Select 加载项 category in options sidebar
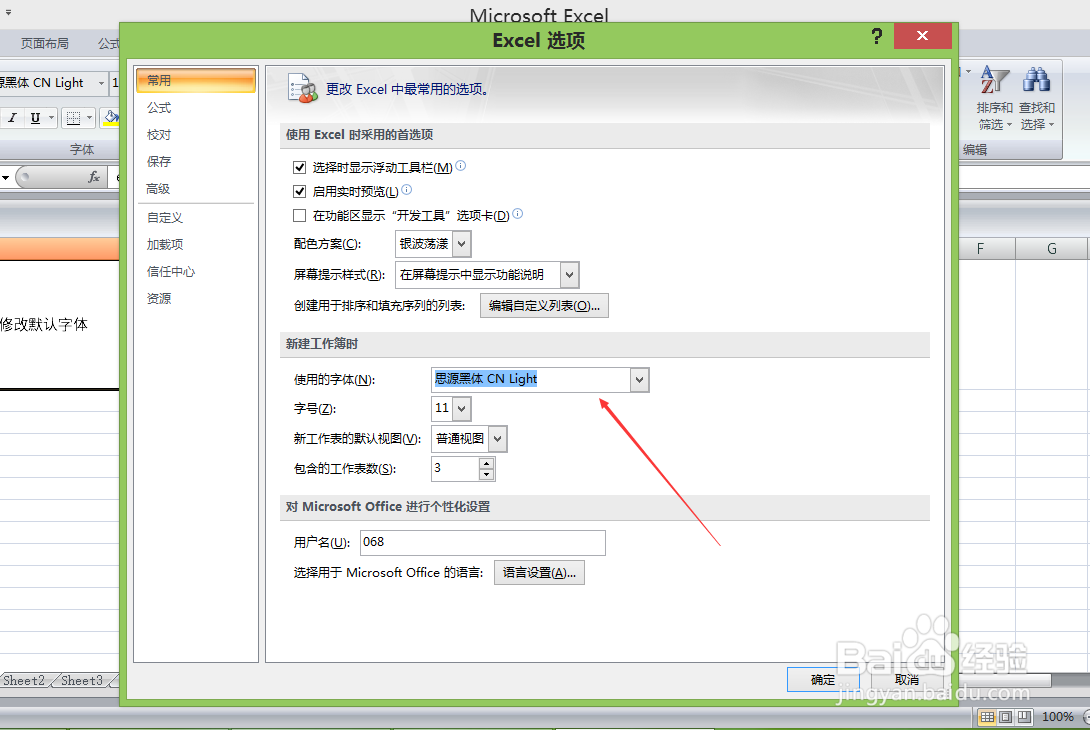Image resolution: width=1090 pixels, height=730 pixels. (x=196, y=245)
